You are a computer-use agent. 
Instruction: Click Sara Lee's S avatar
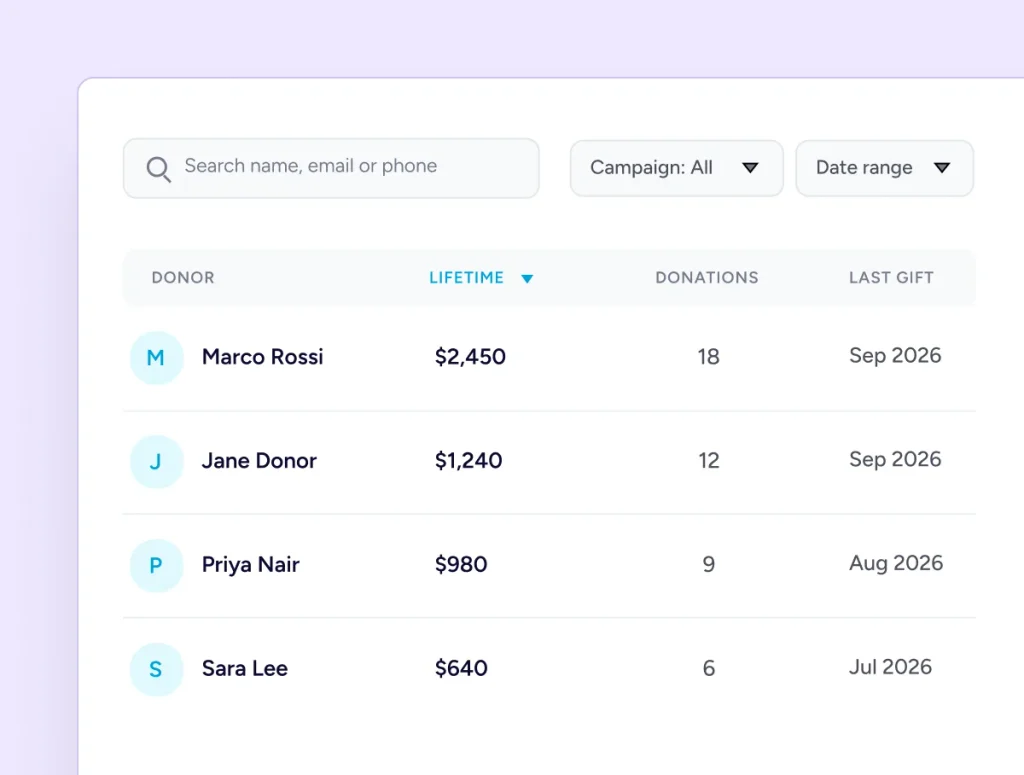point(156,669)
